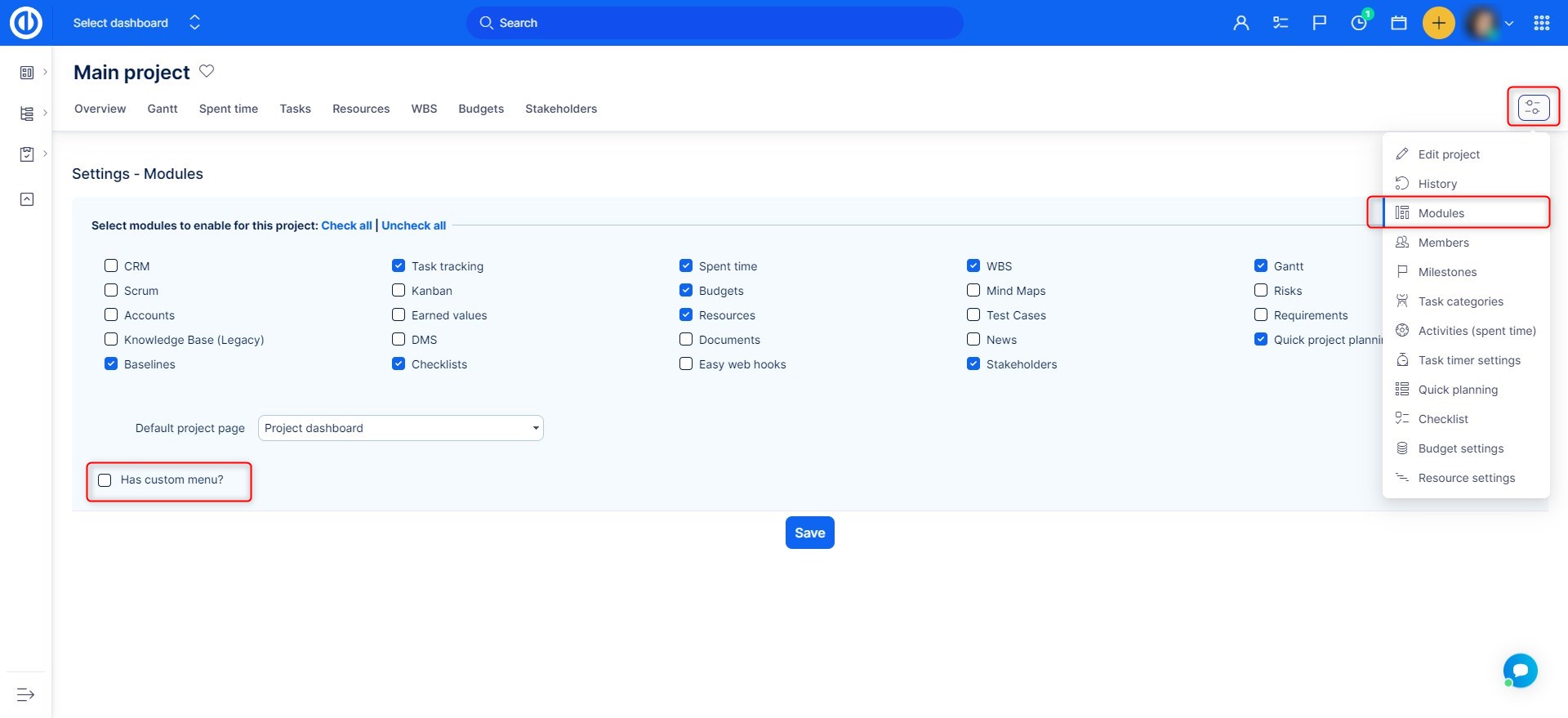Click the favorite heart icon beside Main project
The height and width of the screenshot is (718, 1568).
pyautogui.click(x=207, y=71)
